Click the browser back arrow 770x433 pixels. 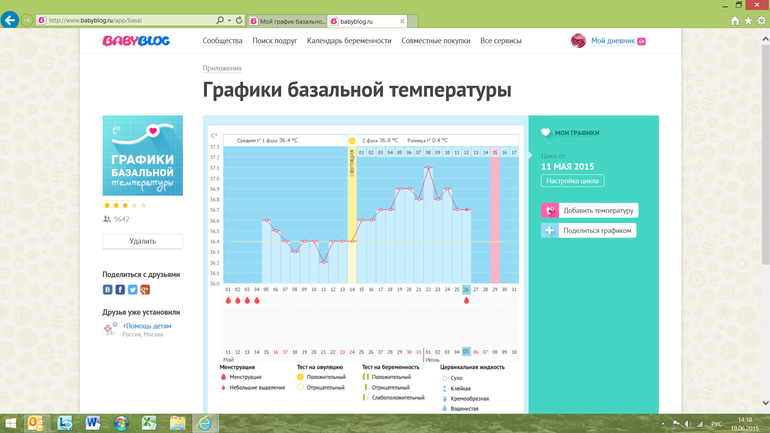(10, 20)
